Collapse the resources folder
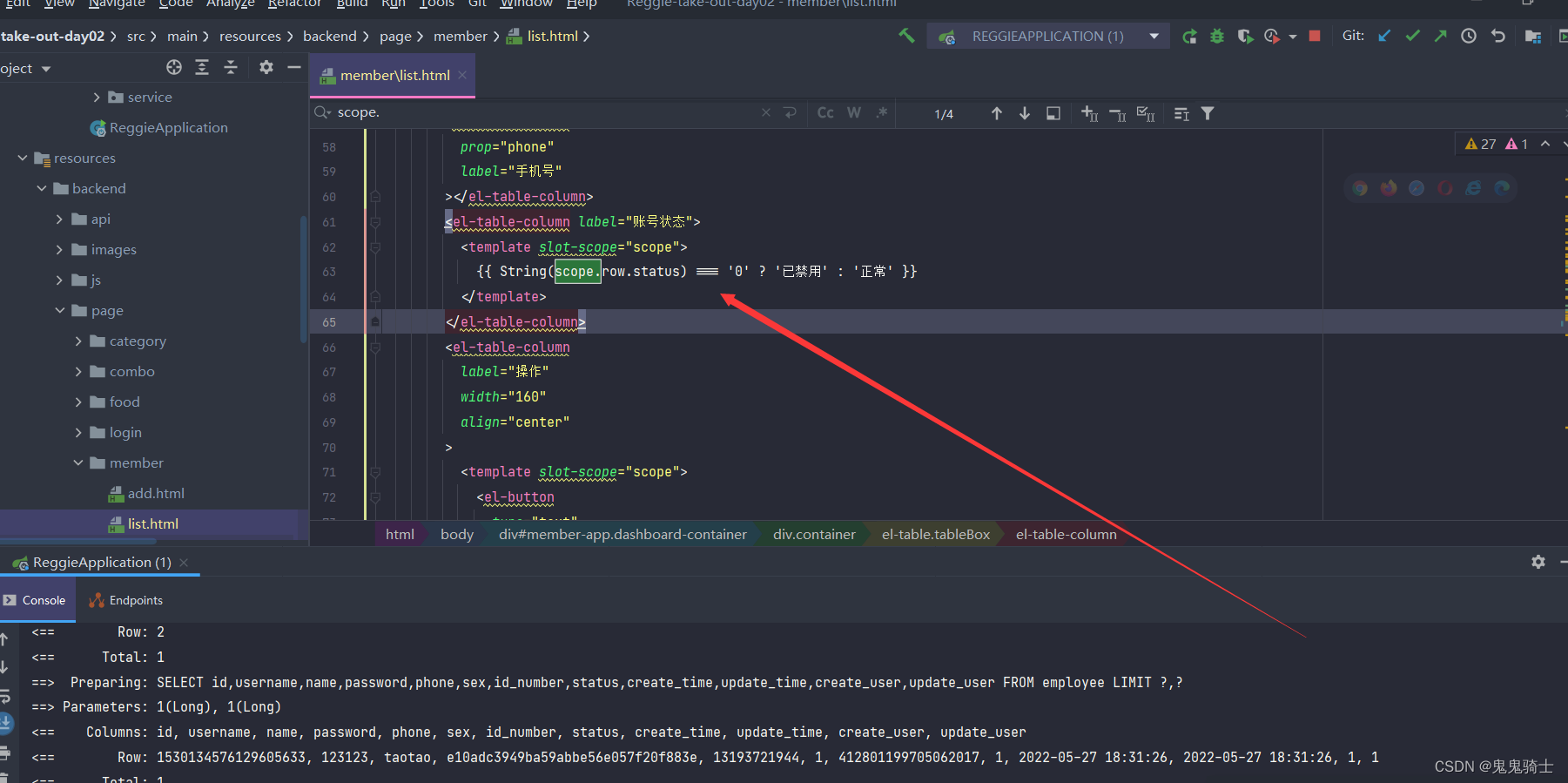The image size is (1568, 783). click(23, 159)
